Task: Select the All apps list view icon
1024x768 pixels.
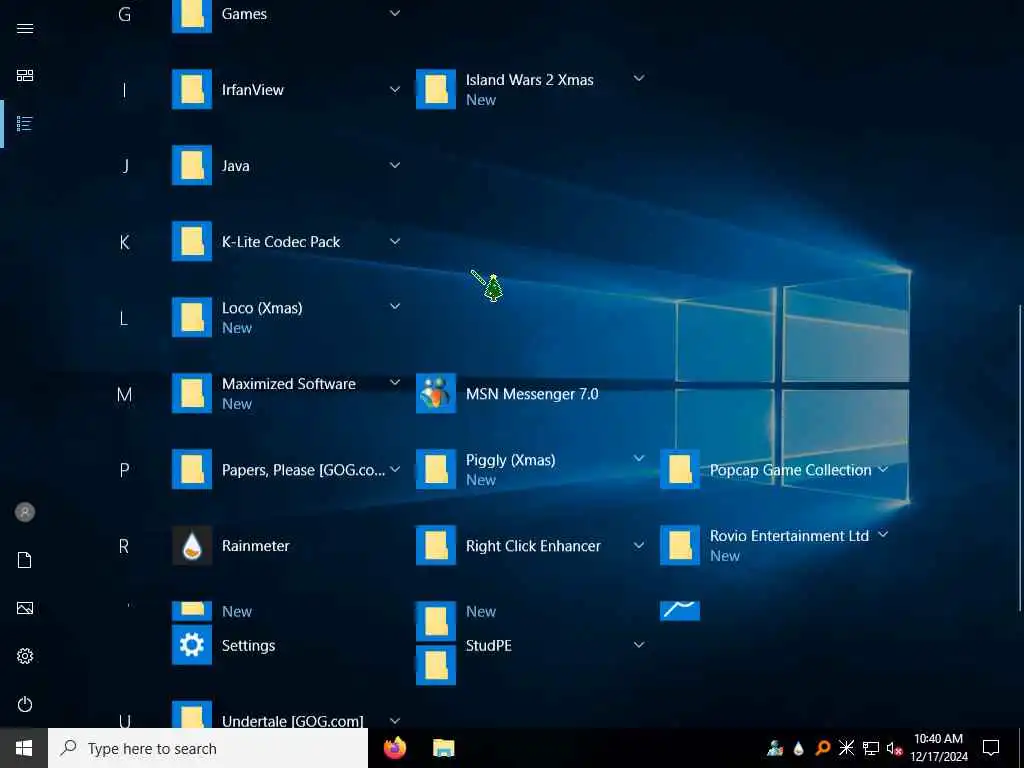Action: pyautogui.click(x=25, y=123)
